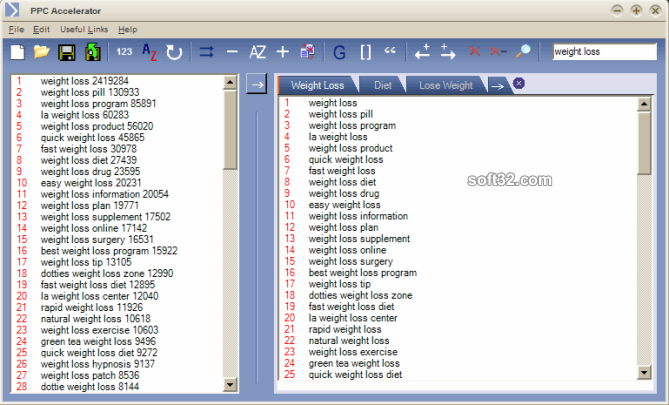
Task: Click the copy documents toolbar icon
Action: 307,52
